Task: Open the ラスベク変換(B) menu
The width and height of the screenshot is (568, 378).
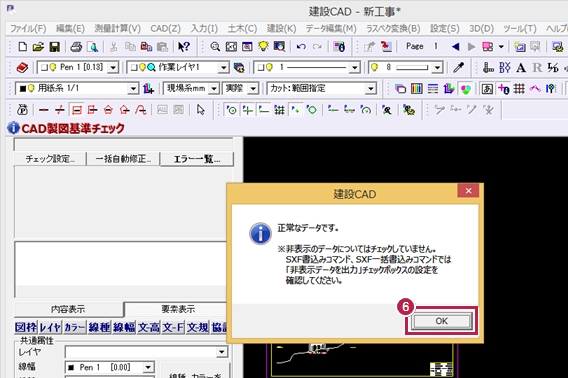Action: point(393,29)
